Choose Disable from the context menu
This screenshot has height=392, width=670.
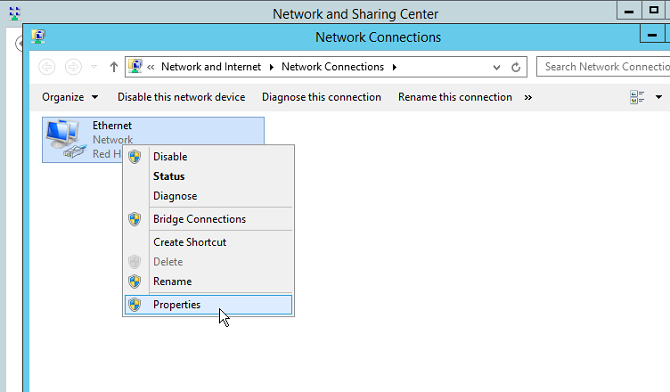point(208,157)
